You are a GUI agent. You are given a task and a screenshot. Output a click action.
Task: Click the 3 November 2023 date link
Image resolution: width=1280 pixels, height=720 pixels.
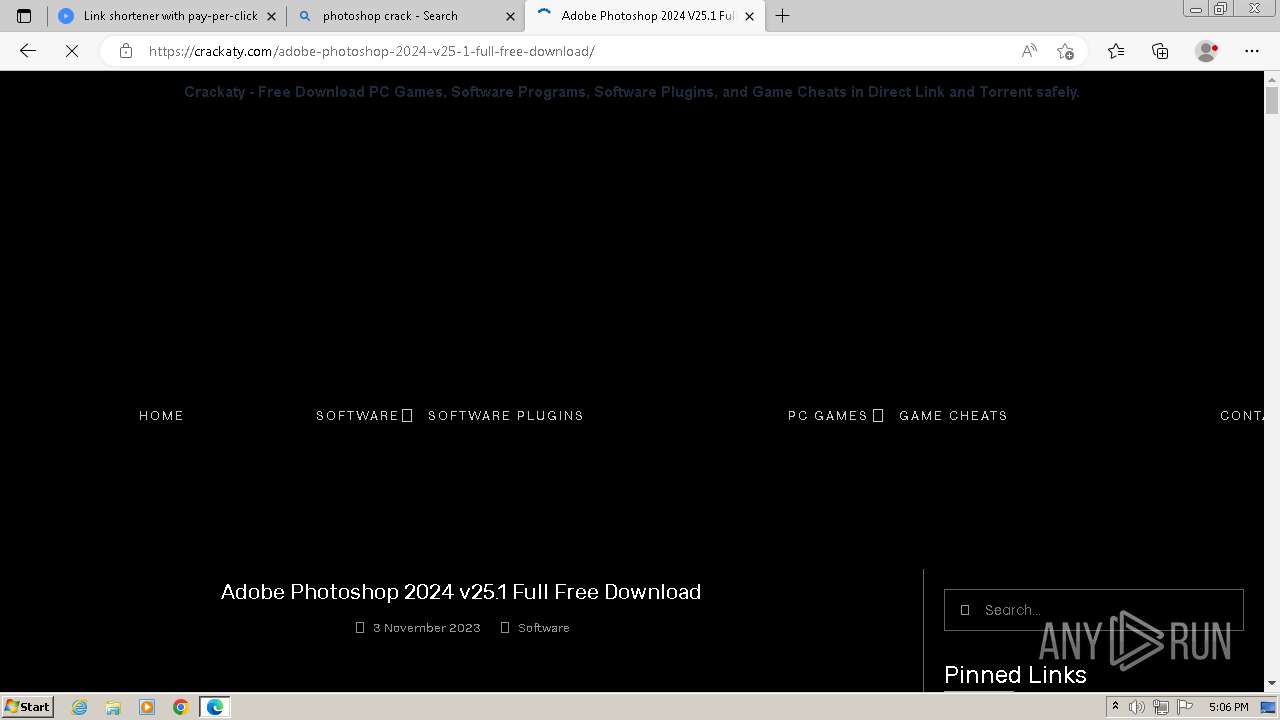tap(426, 628)
